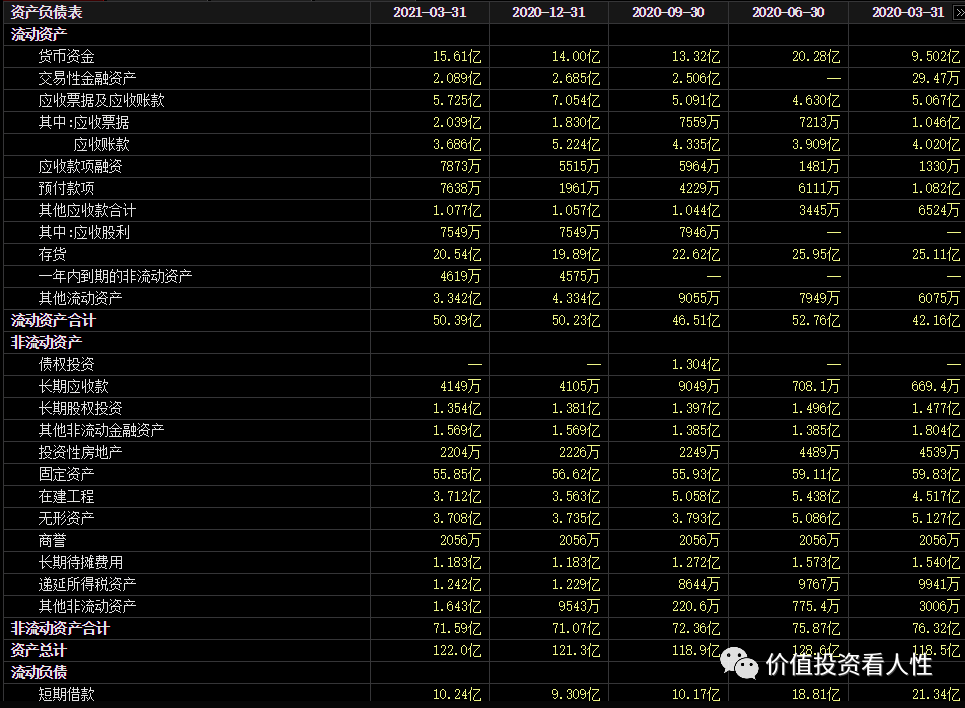Screen dimensions: 965x708
Task: Click the 流动负债 section heading
Action: pyautogui.click(x=39, y=673)
